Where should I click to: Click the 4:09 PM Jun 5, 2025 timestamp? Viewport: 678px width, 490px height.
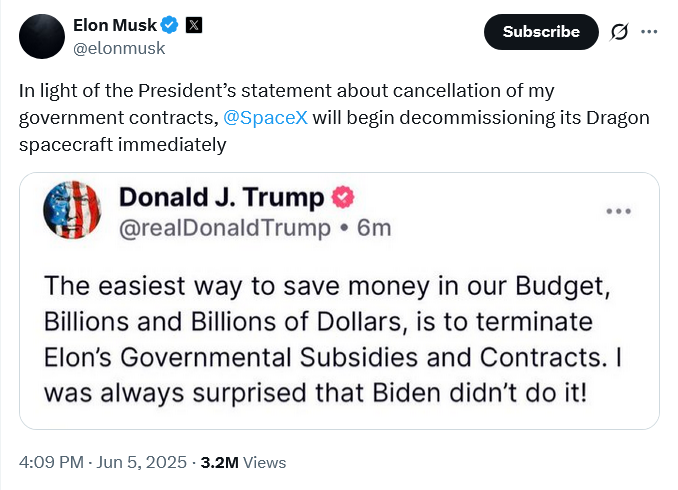coord(103,462)
